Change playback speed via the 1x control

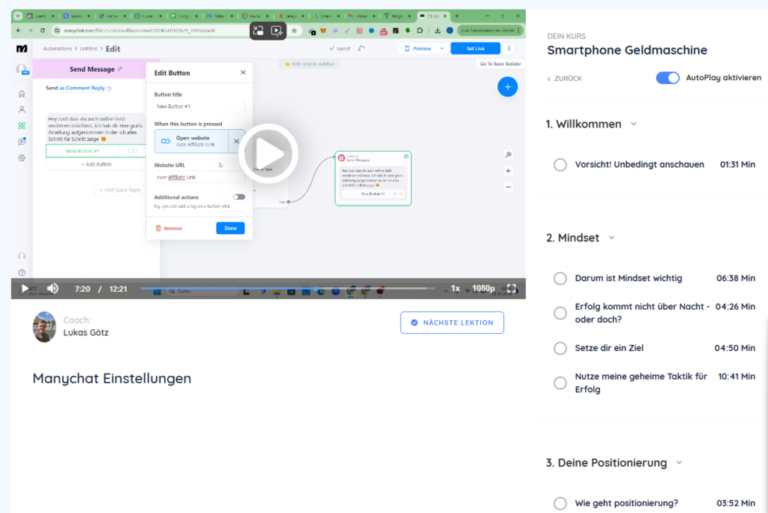456,289
